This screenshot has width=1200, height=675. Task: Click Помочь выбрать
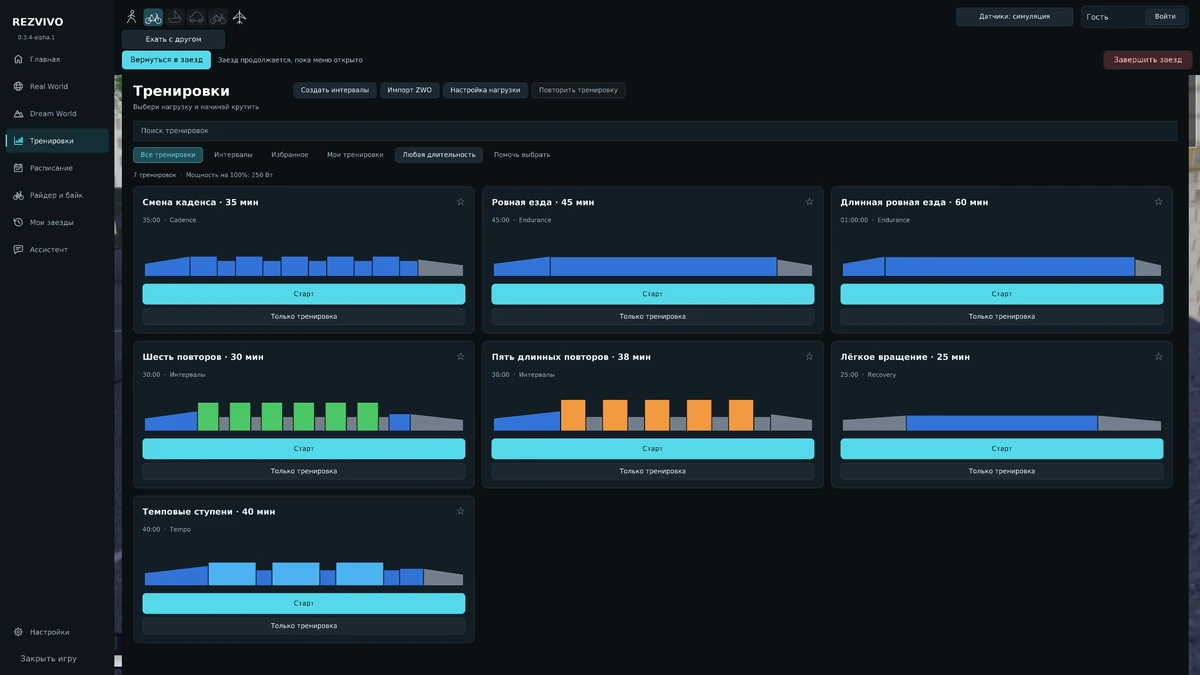pyautogui.click(x=522, y=155)
